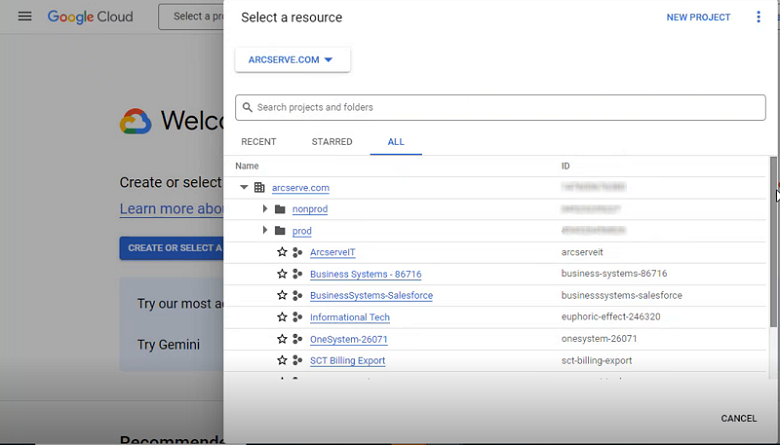Click the CANCEL button
Image resolution: width=780 pixels, height=445 pixels.
pyautogui.click(x=739, y=419)
